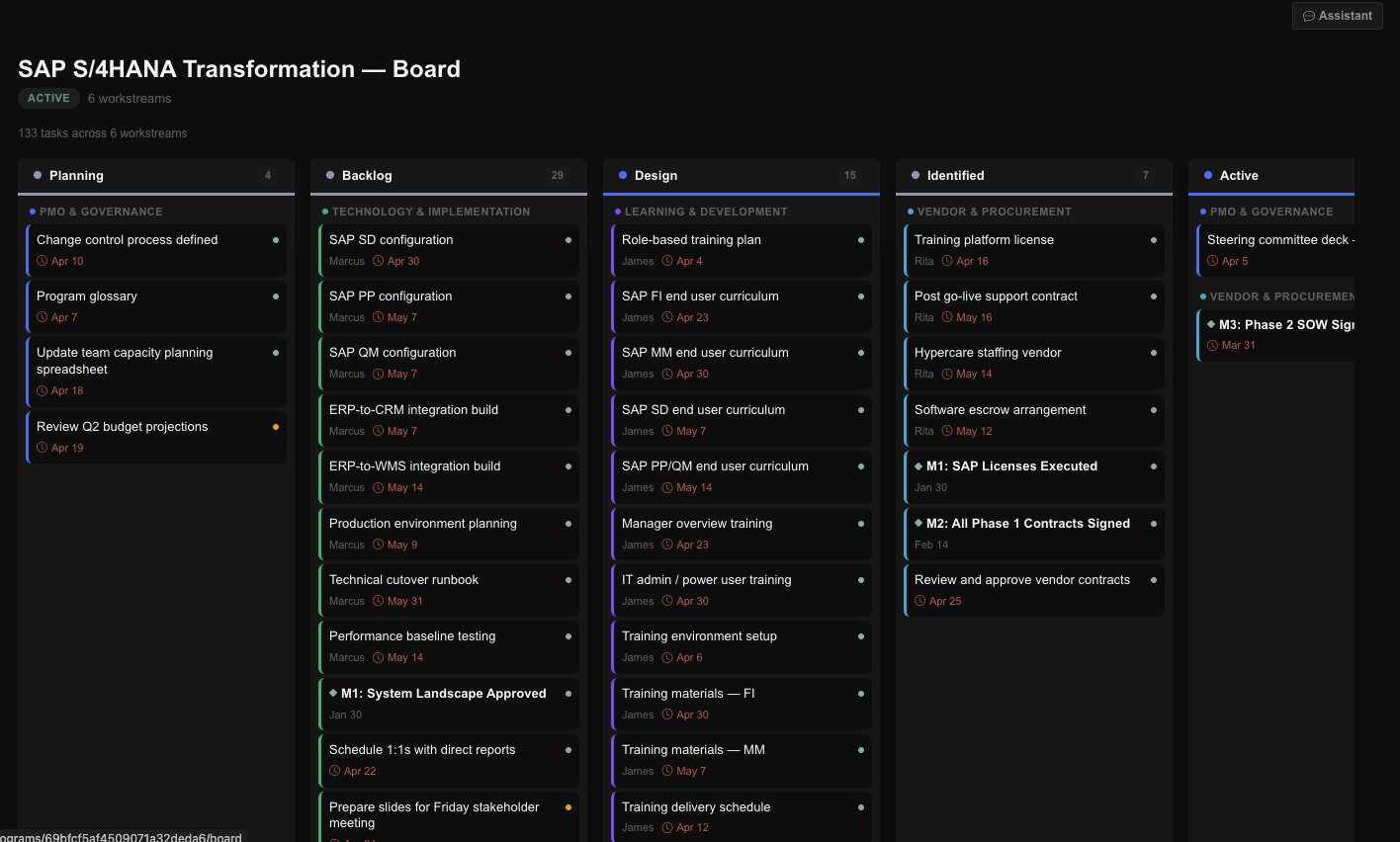Click the Technology & Implementation workstream label
This screenshot has height=842, width=1400.
click(x=431, y=211)
